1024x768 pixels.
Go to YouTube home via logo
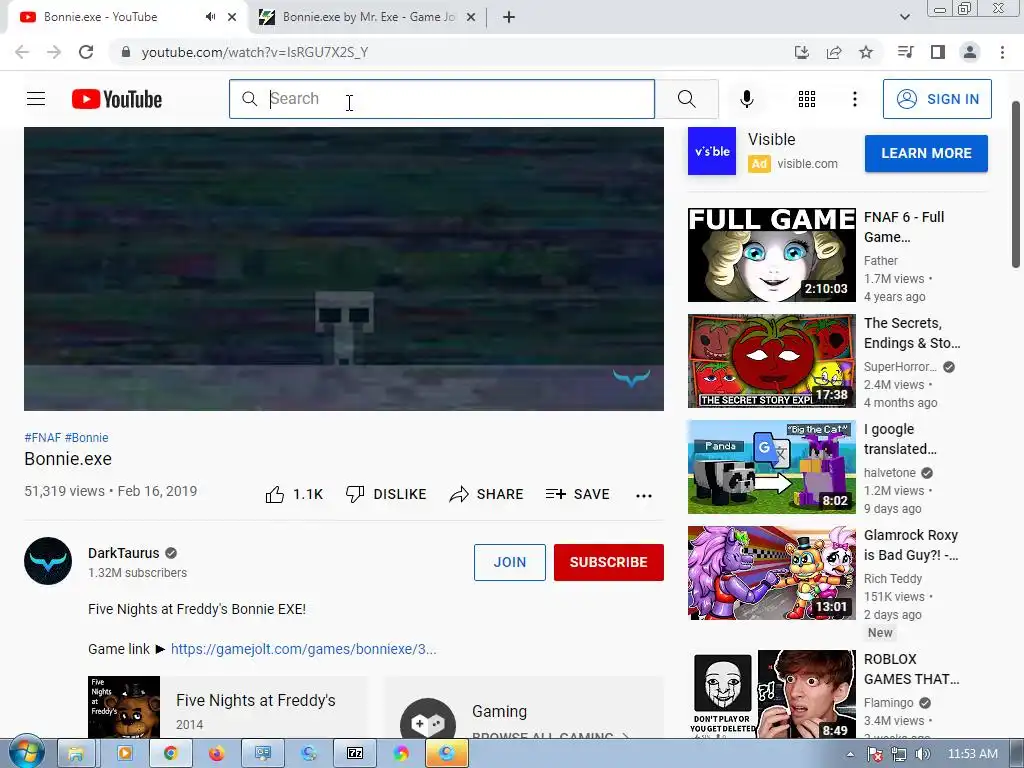pyautogui.click(x=117, y=99)
